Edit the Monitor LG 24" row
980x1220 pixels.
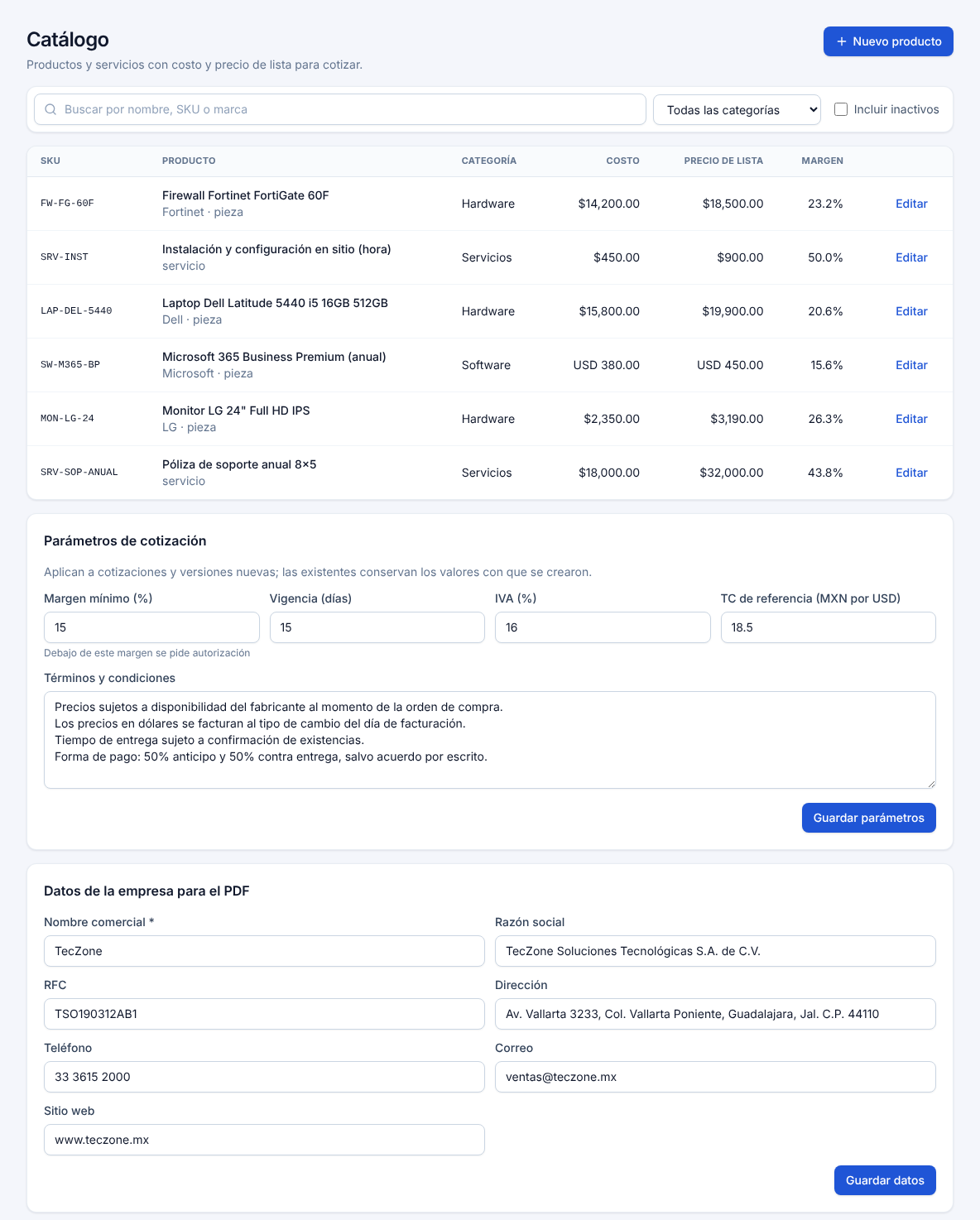[x=911, y=419]
